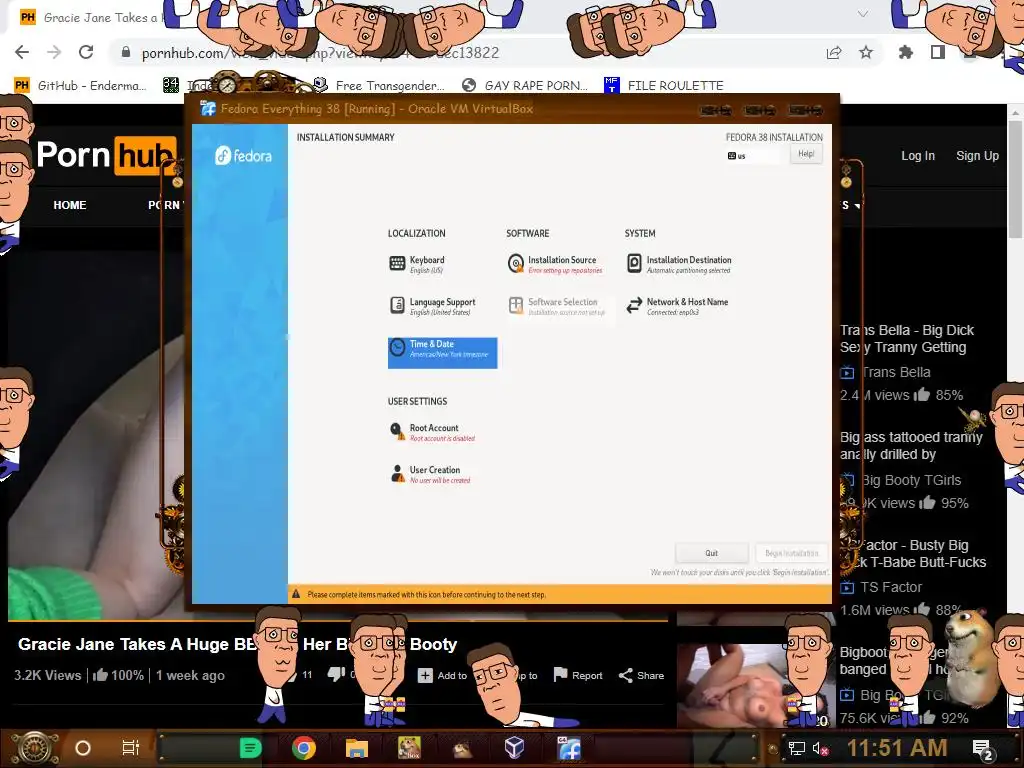Click Sign Up on the website
1024x768 pixels.
(x=977, y=156)
